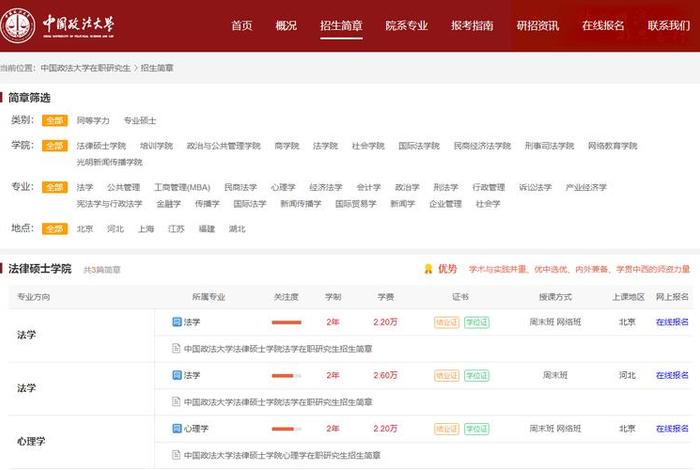
Task: Select 全部 in the 类别 filter row
Action: tap(55, 121)
